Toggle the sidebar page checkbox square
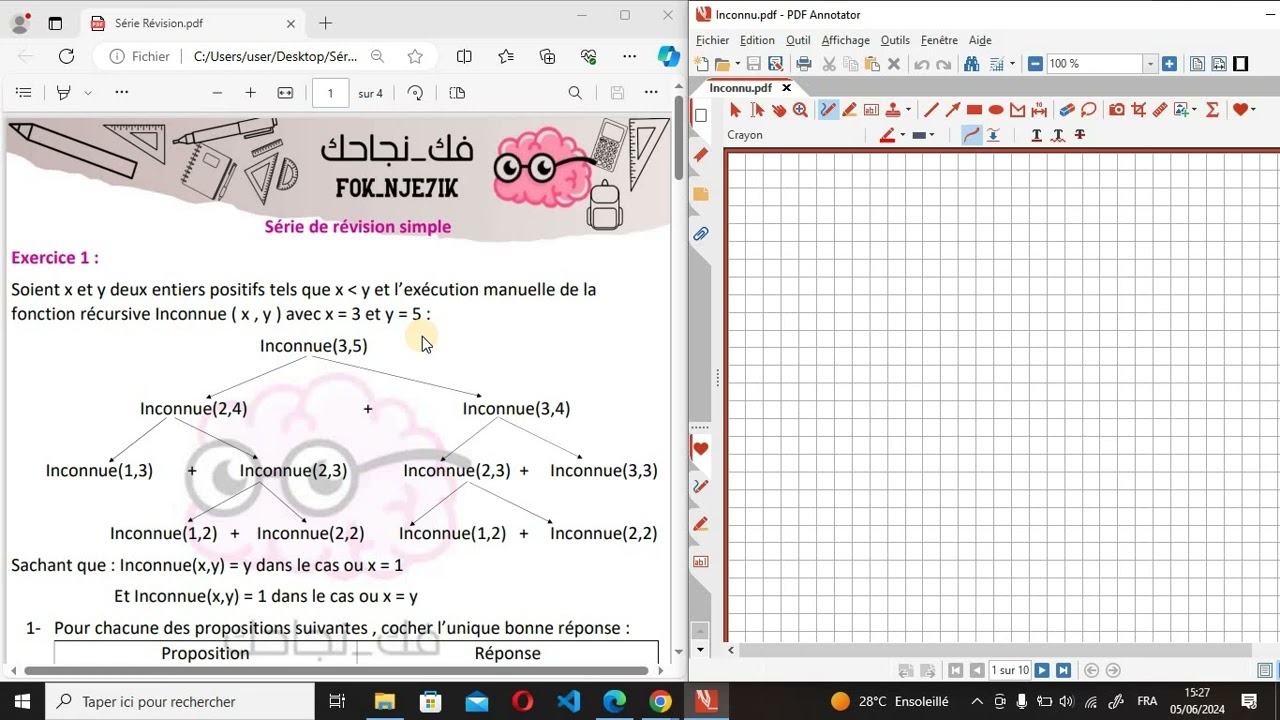1280x720 pixels. (x=701, y=116)
